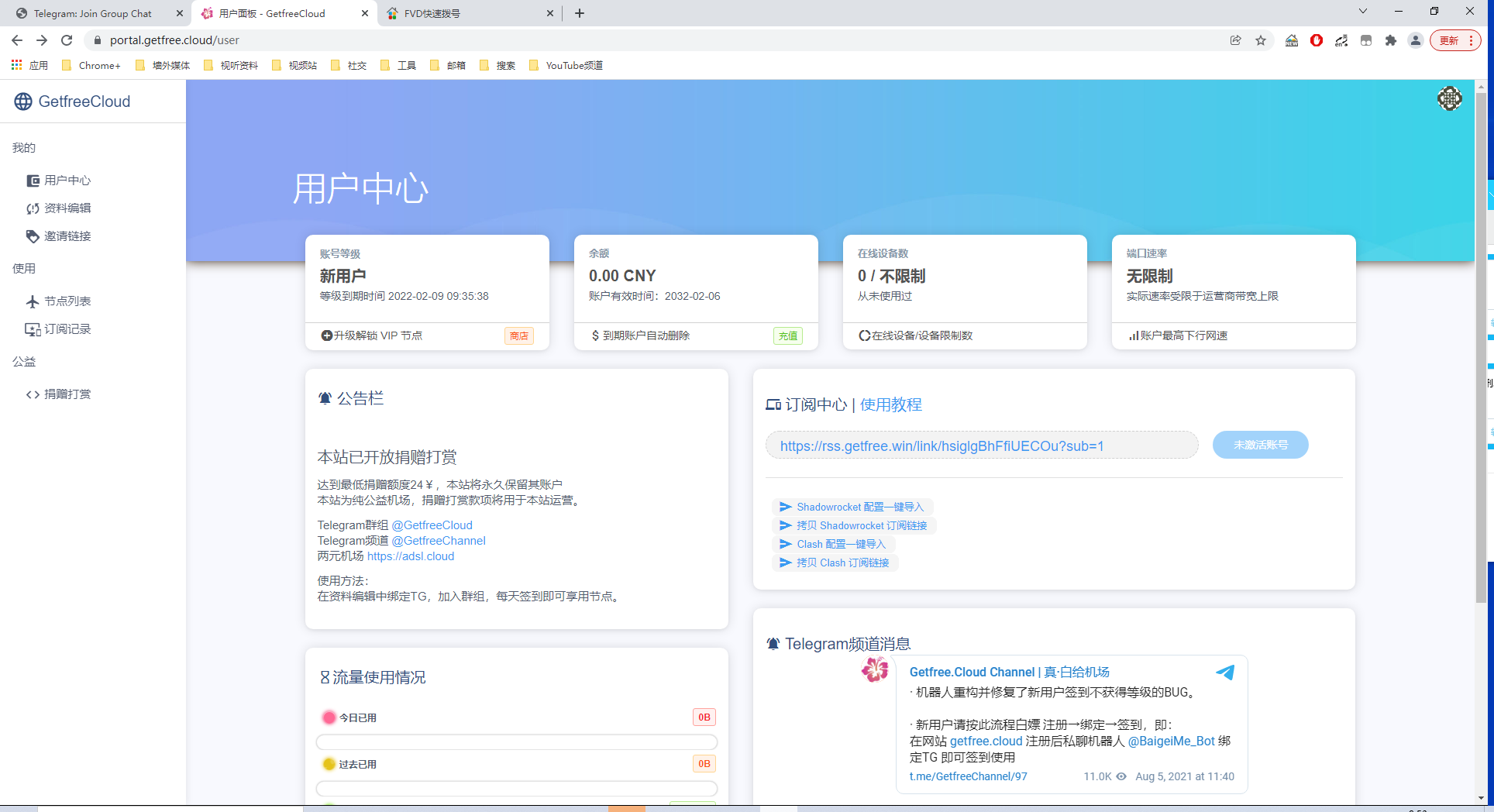This screenshot has width=1494, height=812.
Task: Click the dollar icon by 到期账户自动删除
Action: 595,335
